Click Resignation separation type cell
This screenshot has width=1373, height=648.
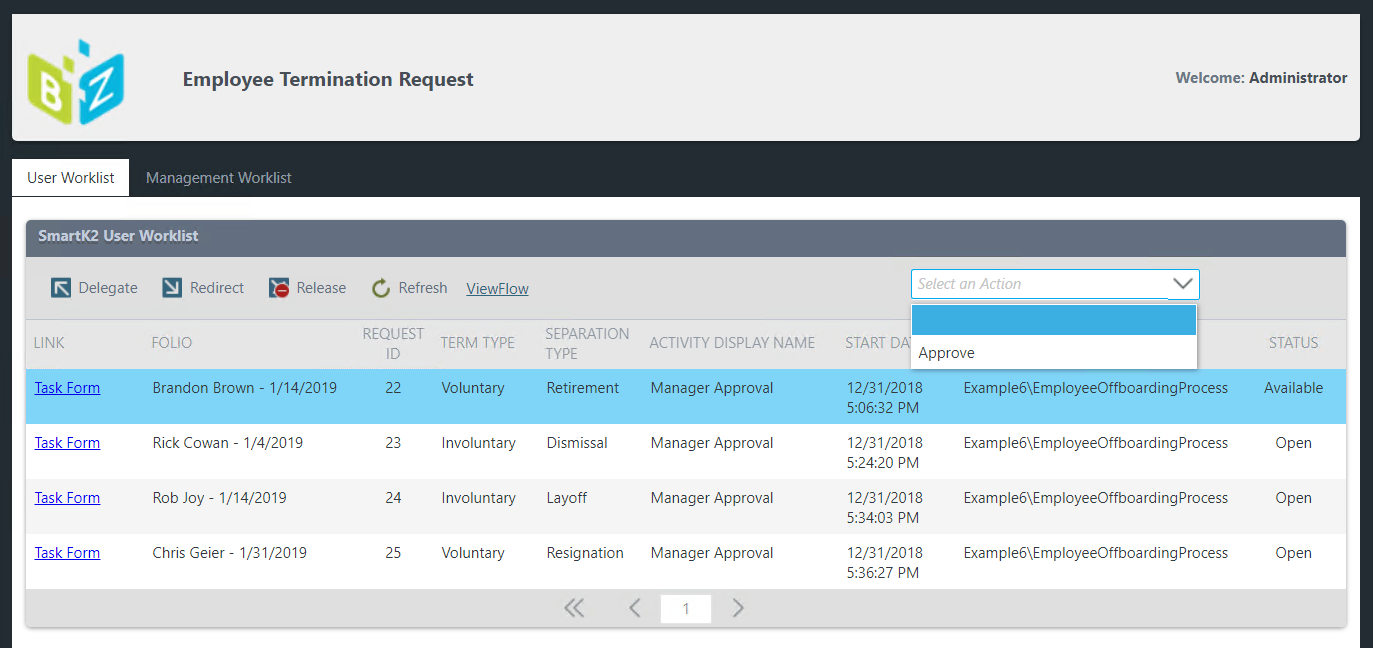585,553
